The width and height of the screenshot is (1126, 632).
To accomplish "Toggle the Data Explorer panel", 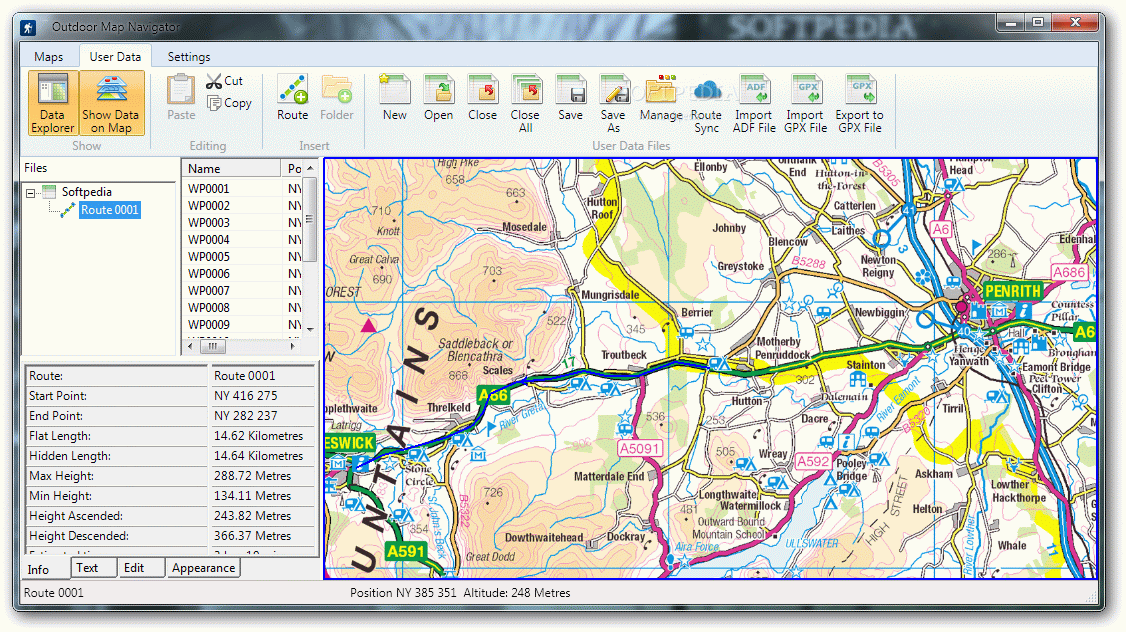I will [52, 103].
